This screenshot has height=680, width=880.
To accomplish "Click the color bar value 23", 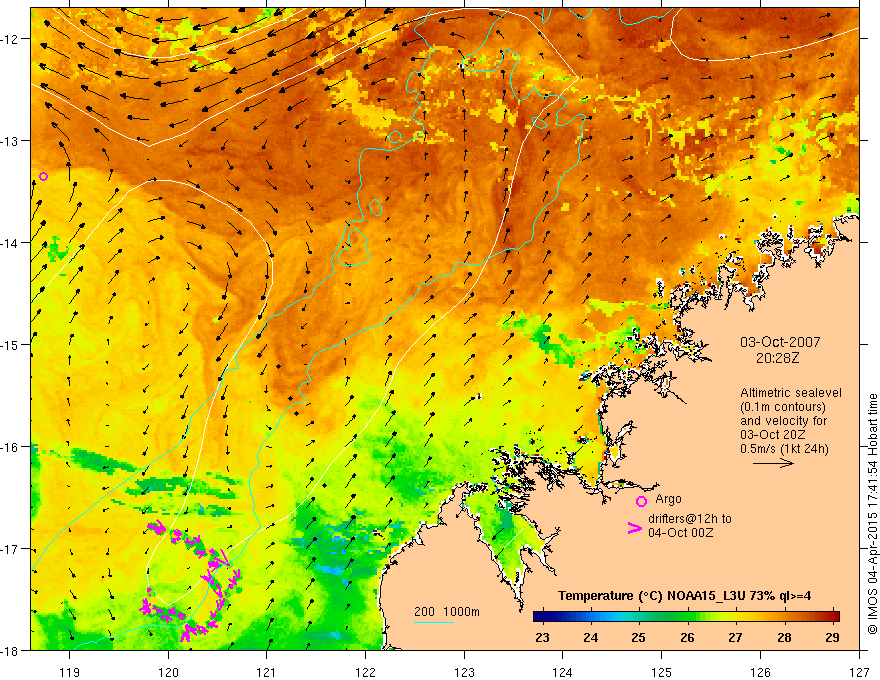I will pyautogui.click(x=542, y=637).
